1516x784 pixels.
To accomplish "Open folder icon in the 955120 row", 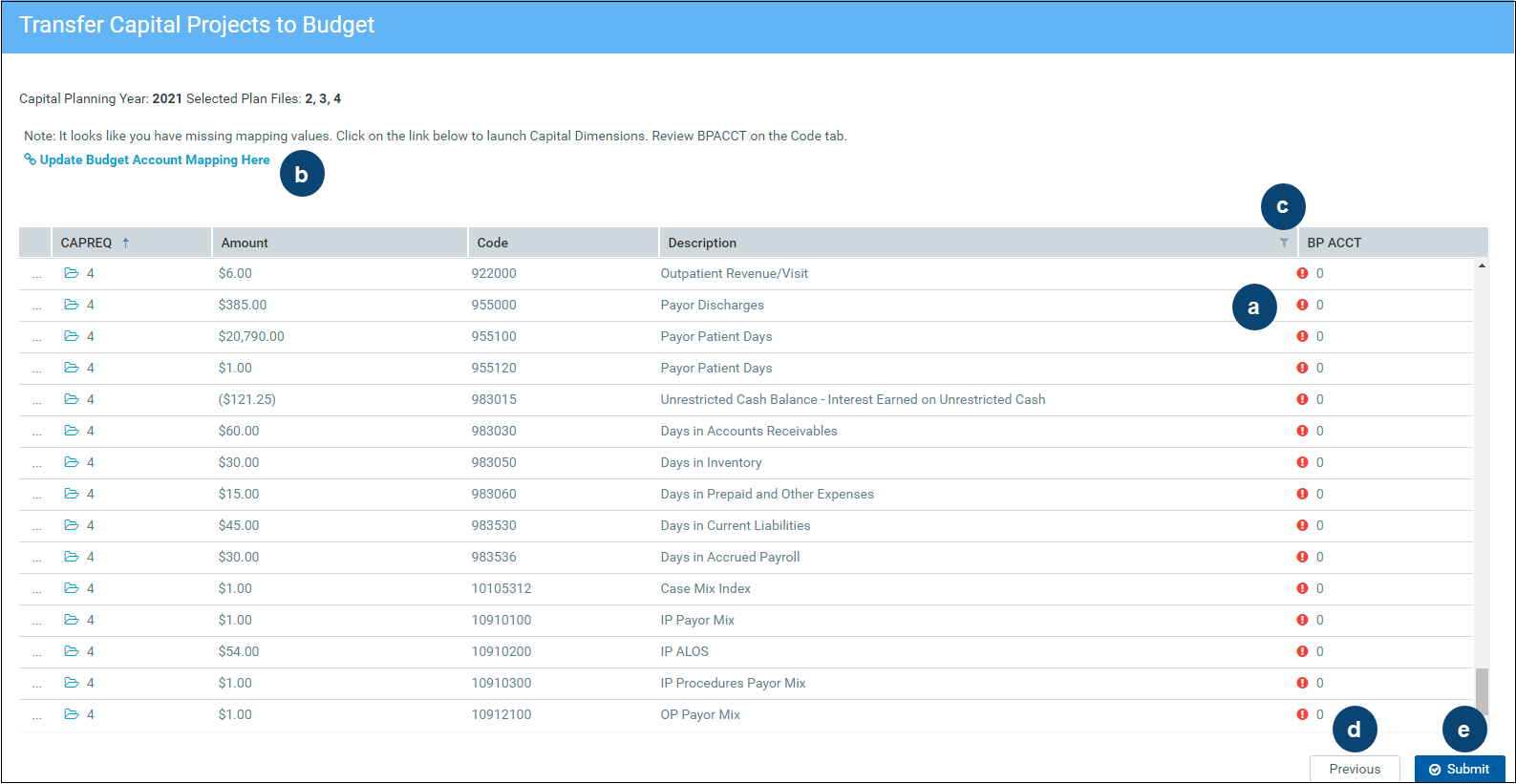I will pos(72,368).
